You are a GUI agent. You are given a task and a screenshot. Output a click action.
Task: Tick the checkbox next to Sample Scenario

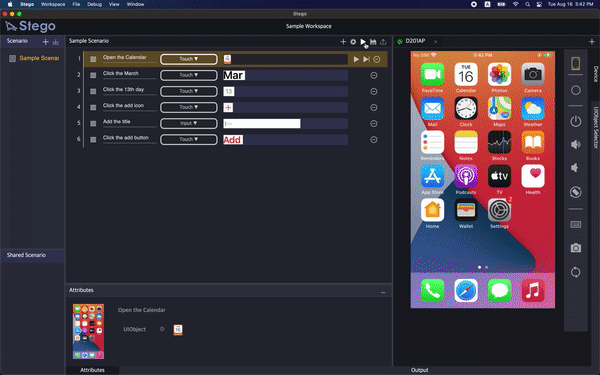(x=12, y=59)
